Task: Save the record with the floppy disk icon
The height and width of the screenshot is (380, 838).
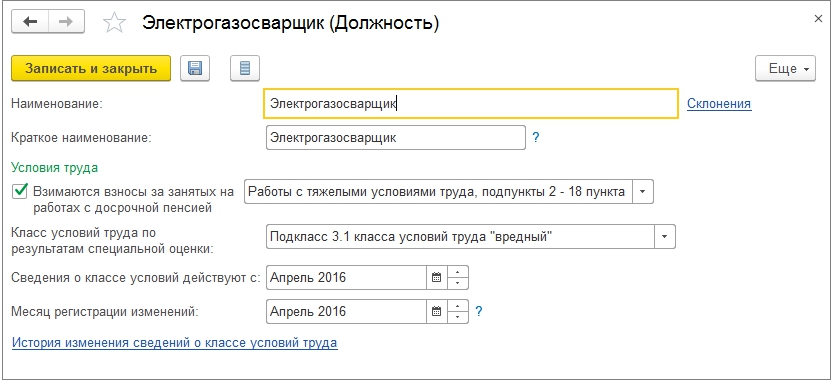Action: tap(195, 68)
